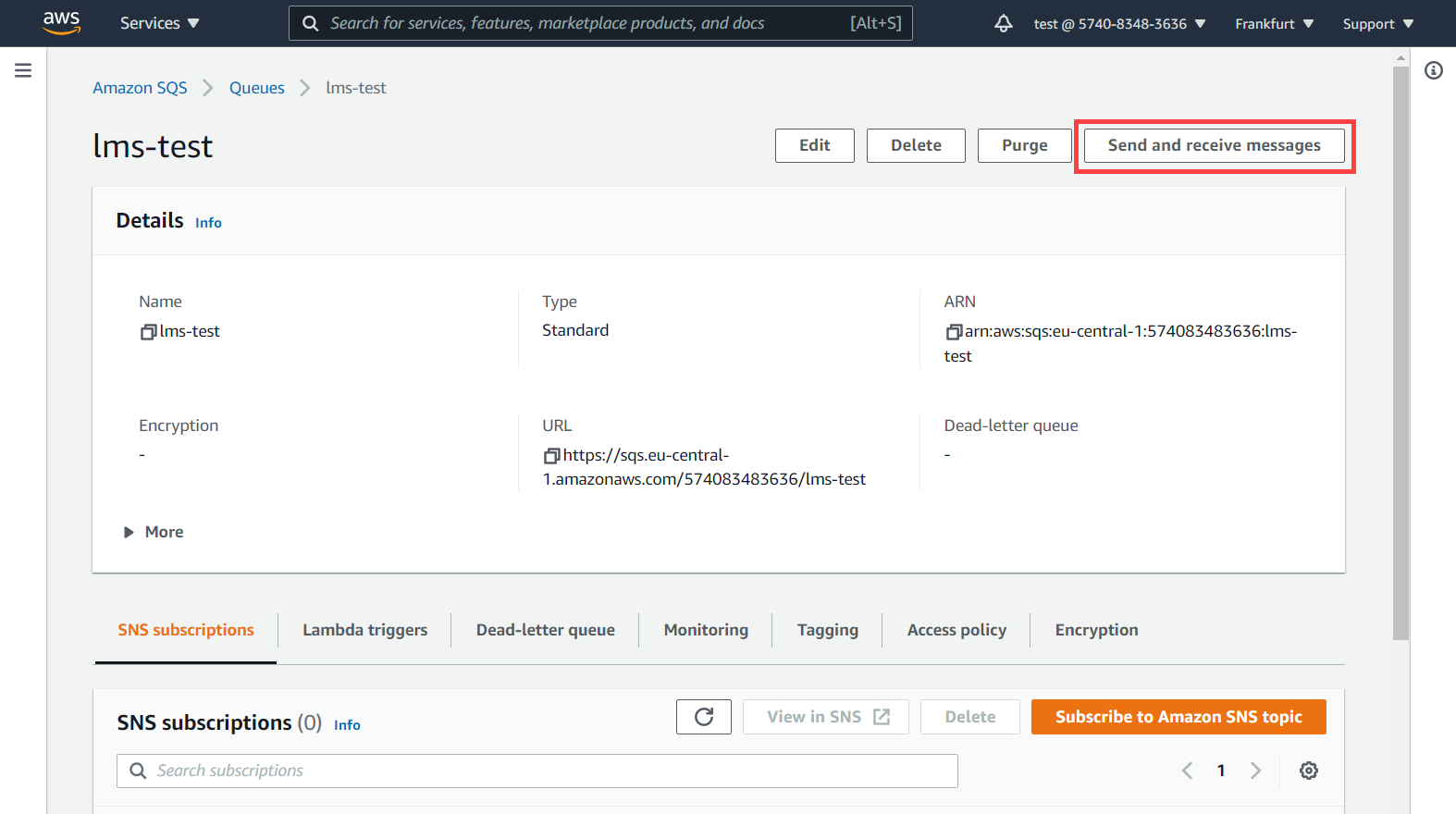Switch to the Lambda triggers tab
Image resolution: width=1456 pixels, height=814 pixels.
pos(365,630)
